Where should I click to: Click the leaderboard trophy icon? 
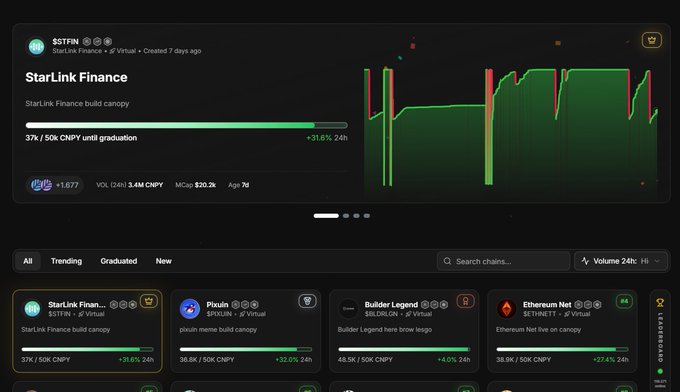coord(660,302)
